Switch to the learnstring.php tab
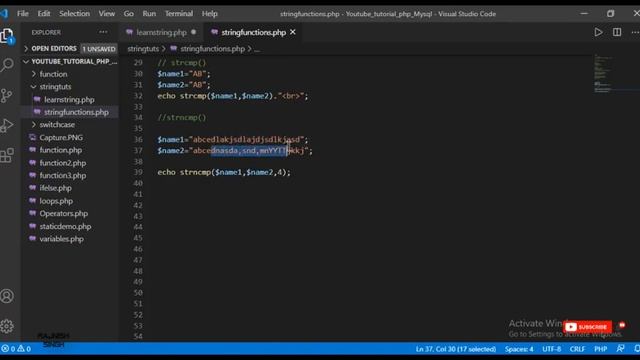This screenshot has width=640, height=360. coord(161,32)
